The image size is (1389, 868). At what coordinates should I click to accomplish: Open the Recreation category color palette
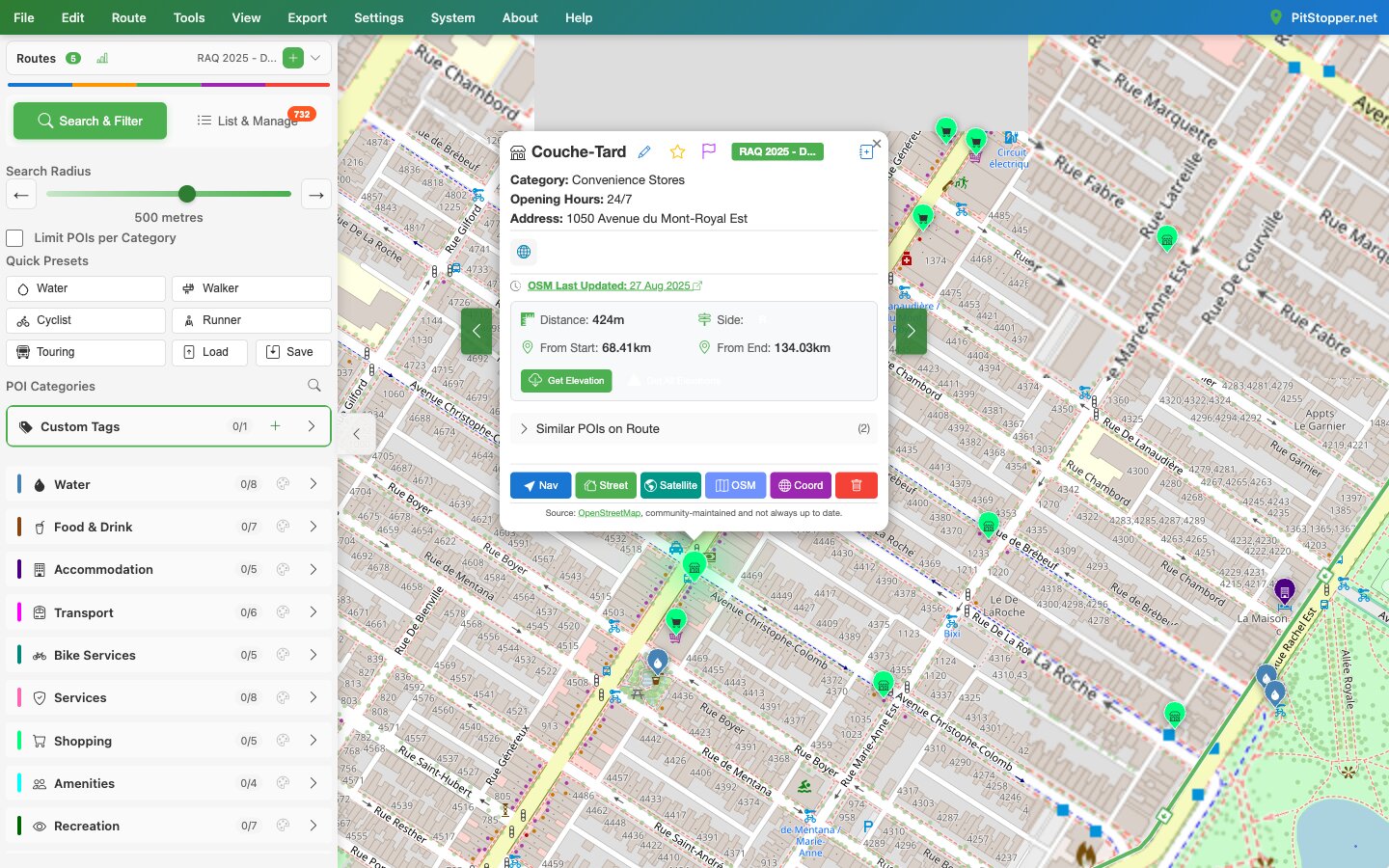(283, 826)
